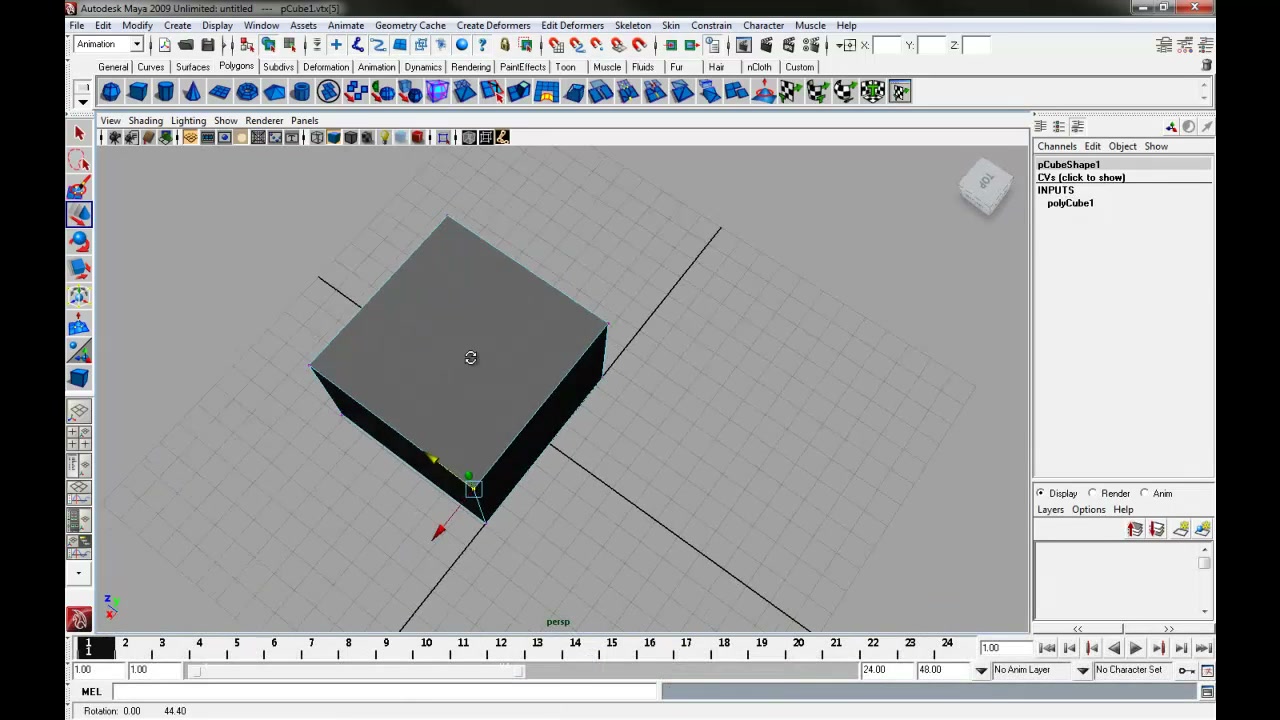1280x720 pixels.
Task: Toggle smooth shade all in viewport toolbar
Action: click(334, 137)
